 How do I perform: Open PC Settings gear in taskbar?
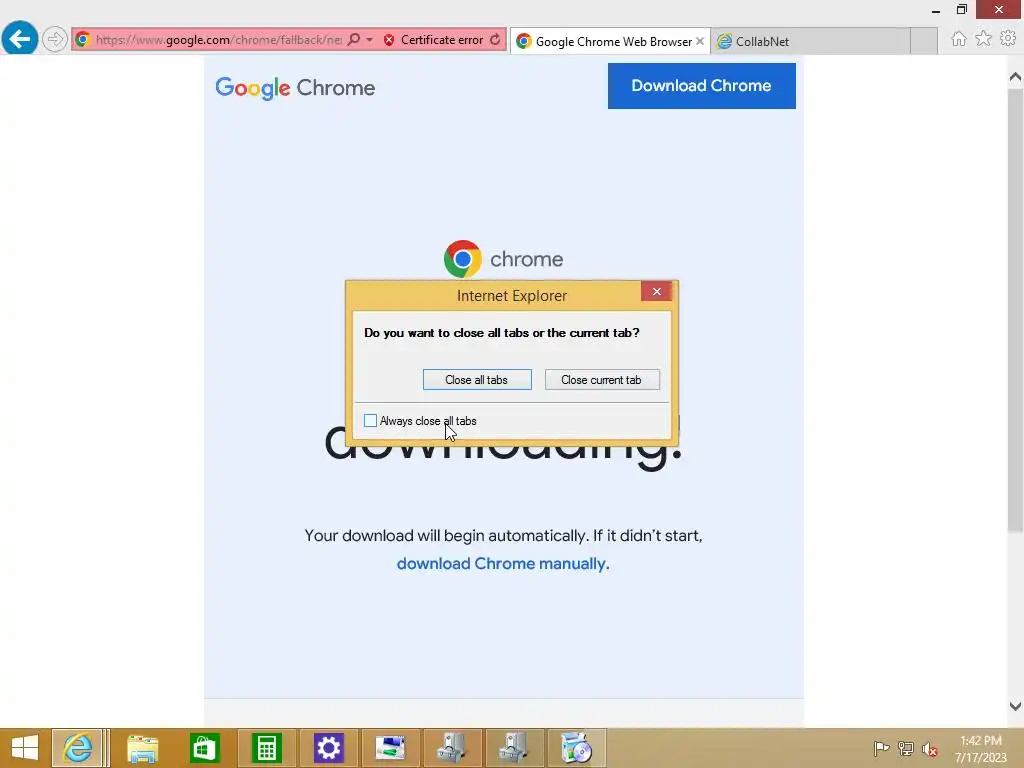[328, 748]
